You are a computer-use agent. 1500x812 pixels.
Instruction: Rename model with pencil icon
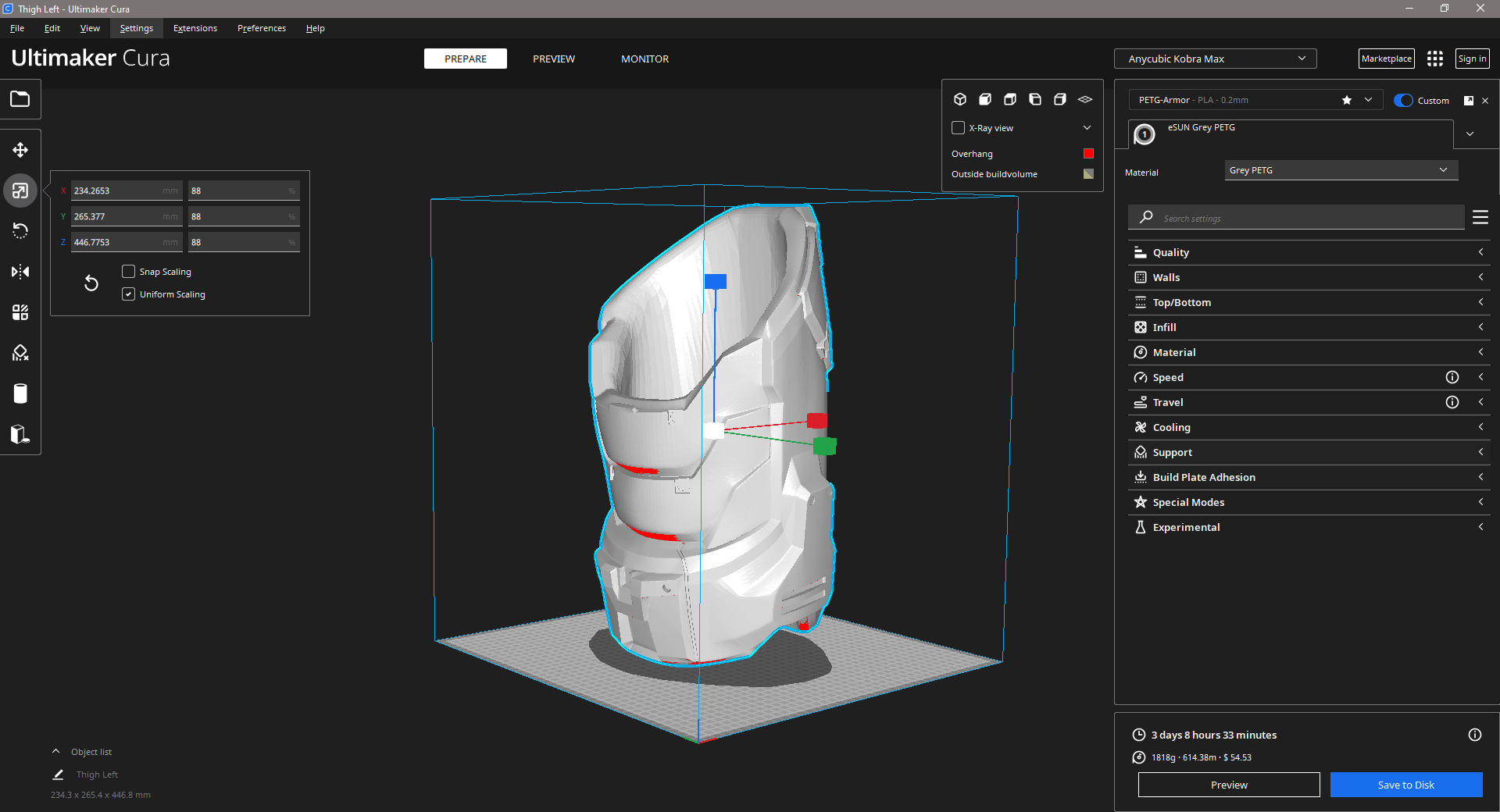click(58, 775)
